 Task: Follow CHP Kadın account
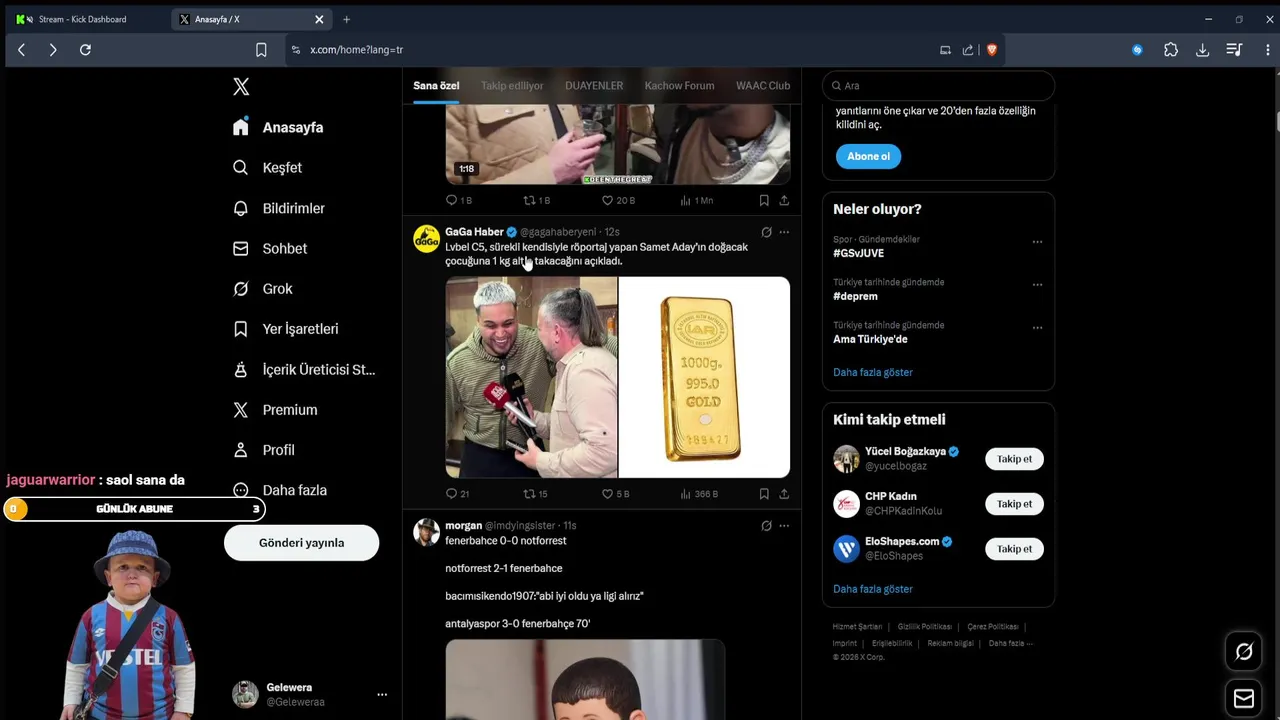point(1014,504)
